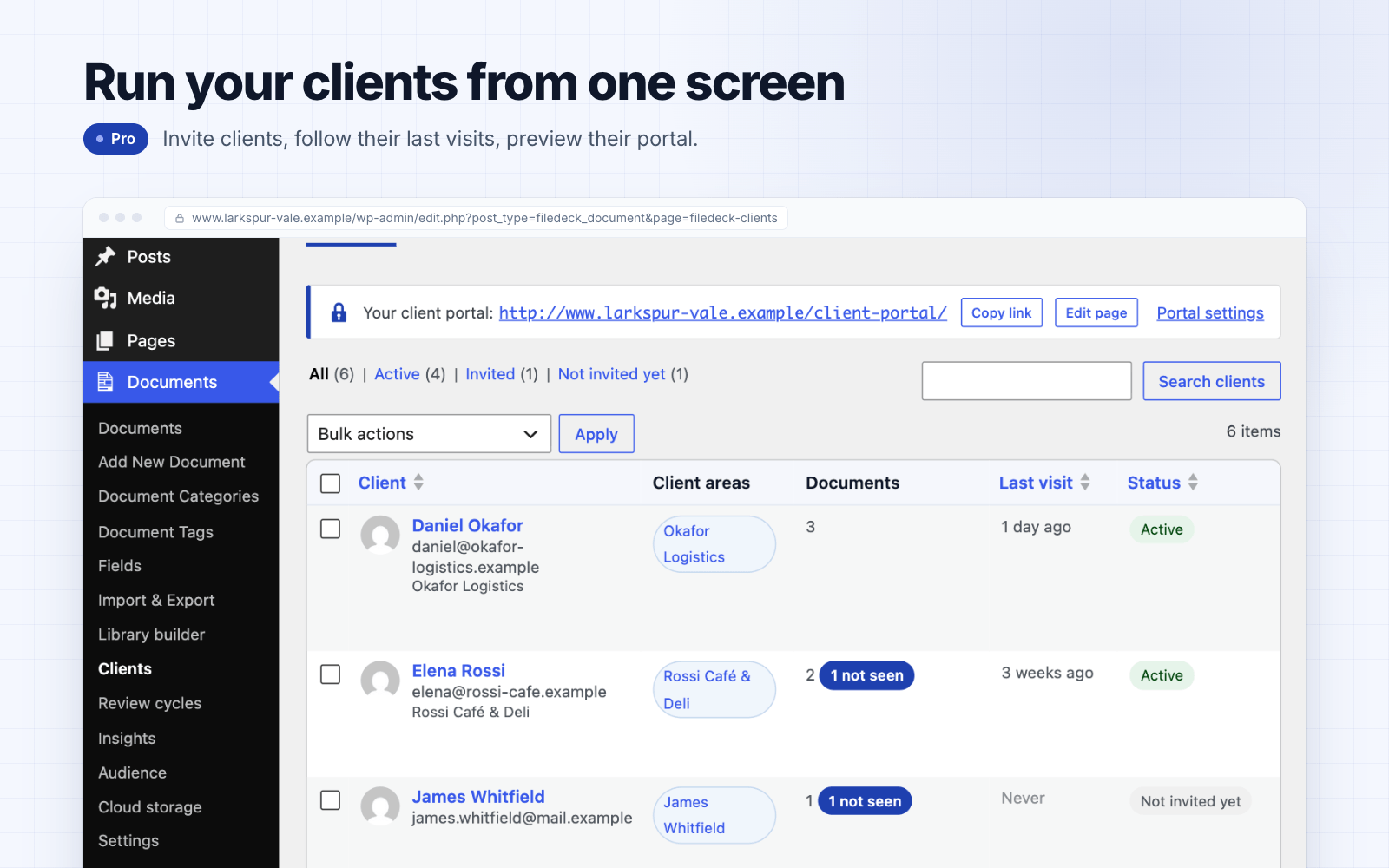
Task: Sort by Status column arrows
Action: 1193,482
